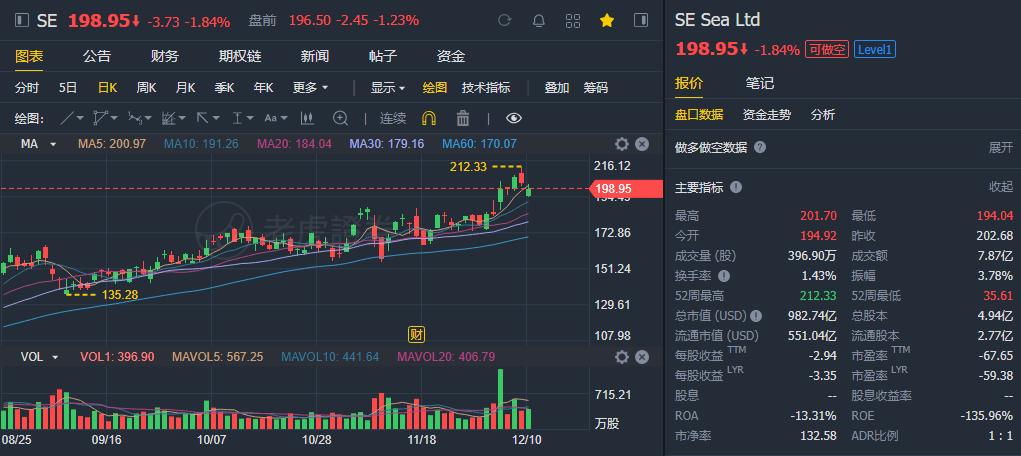Screen dimensions: 1021x456
Task: Select the line drawing tool
Action: click(x=67, y=118)
